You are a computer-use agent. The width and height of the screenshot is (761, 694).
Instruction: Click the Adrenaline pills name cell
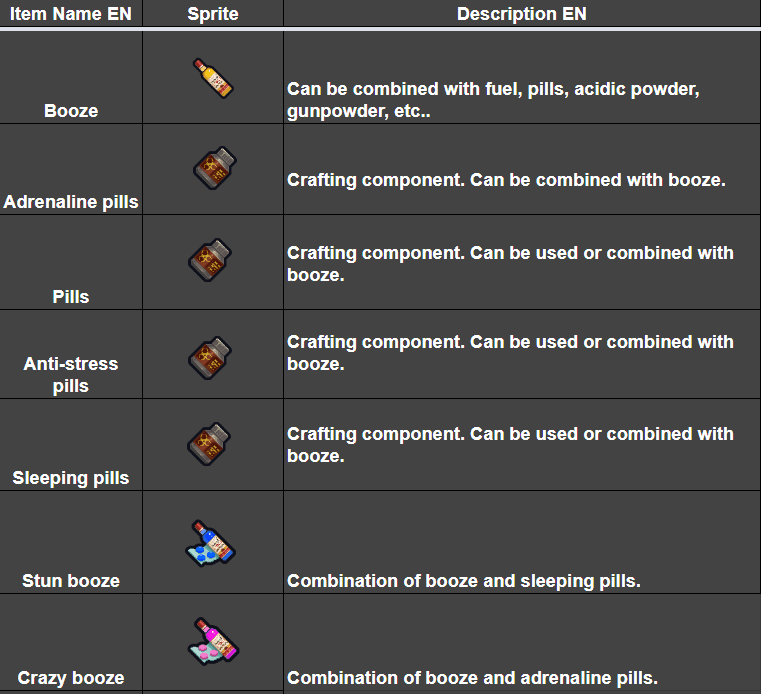pyautogui.click(x=71, y=202)
